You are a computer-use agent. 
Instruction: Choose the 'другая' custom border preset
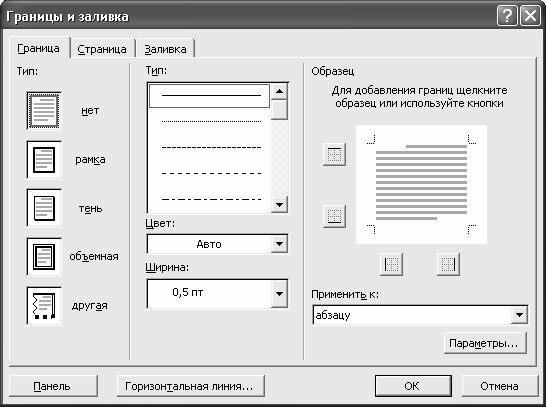coord(44,306)
